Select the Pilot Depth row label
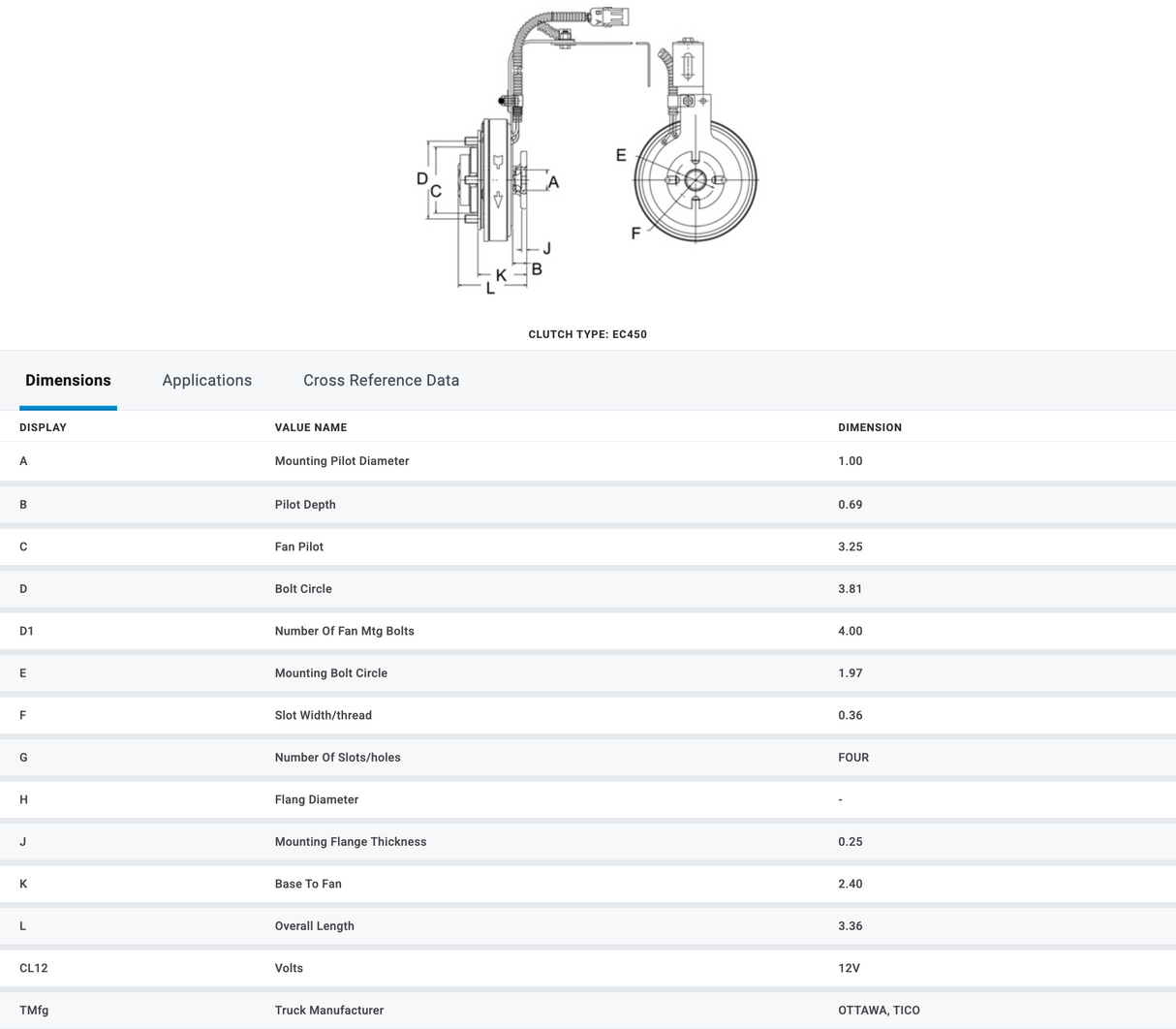Screen dimensions: 1176x1029 [305, 505]
